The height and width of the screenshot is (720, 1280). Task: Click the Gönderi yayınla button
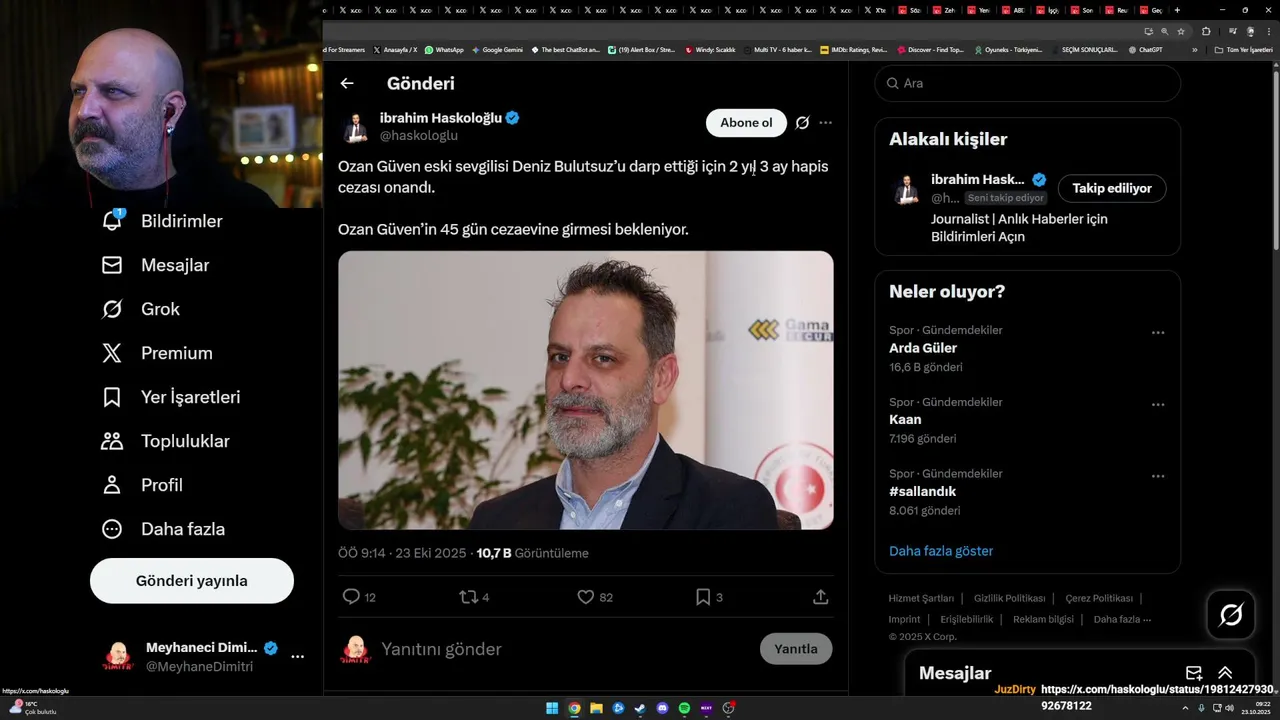click(x=192, y=581)
